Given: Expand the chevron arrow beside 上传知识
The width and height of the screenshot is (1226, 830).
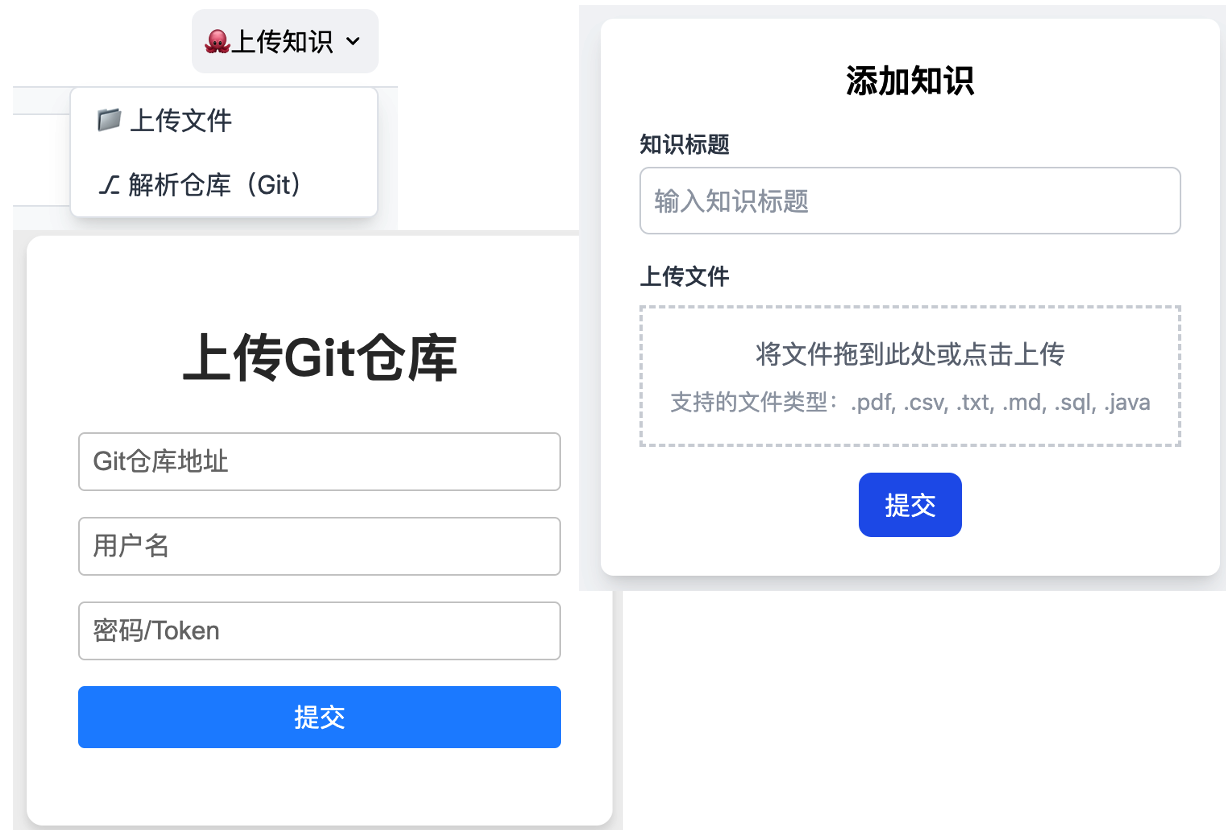Looking at the screenshot, I should pyautogui.click(x=352, y=42).
